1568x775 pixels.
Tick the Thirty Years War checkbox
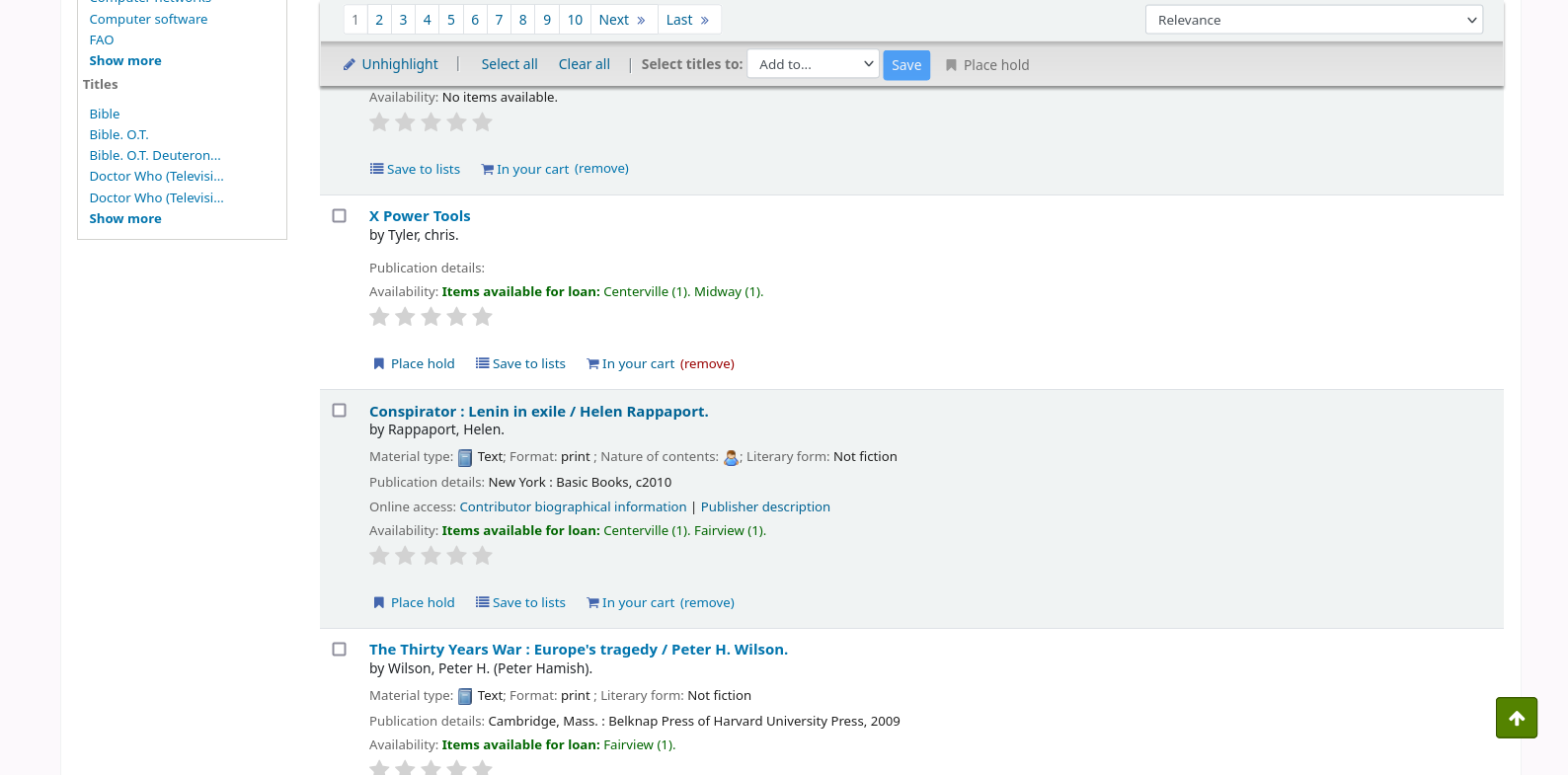tap(340, 650)
